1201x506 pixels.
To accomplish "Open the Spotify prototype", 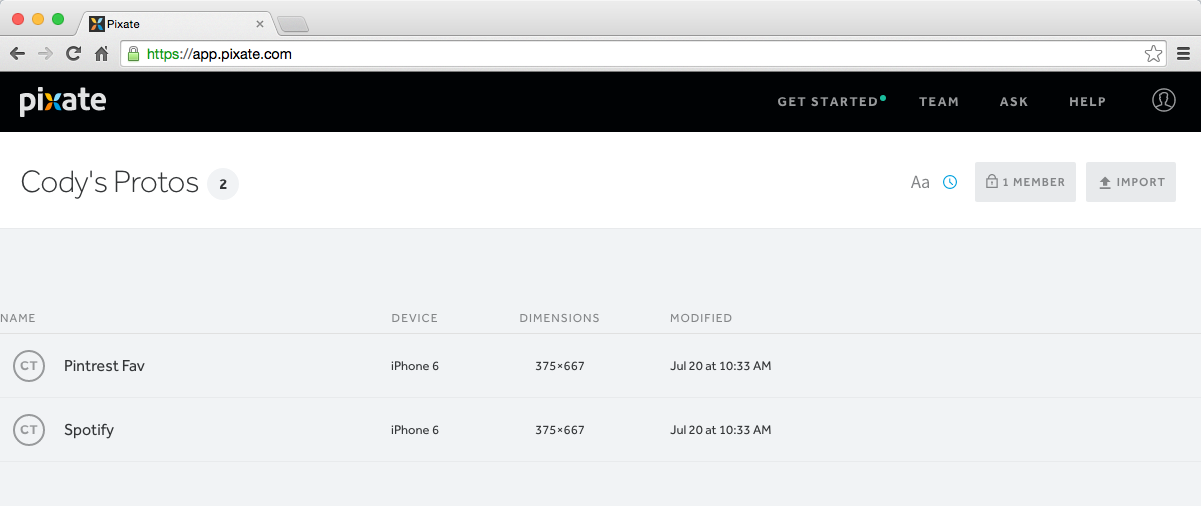I will click(x=89, y=430).
